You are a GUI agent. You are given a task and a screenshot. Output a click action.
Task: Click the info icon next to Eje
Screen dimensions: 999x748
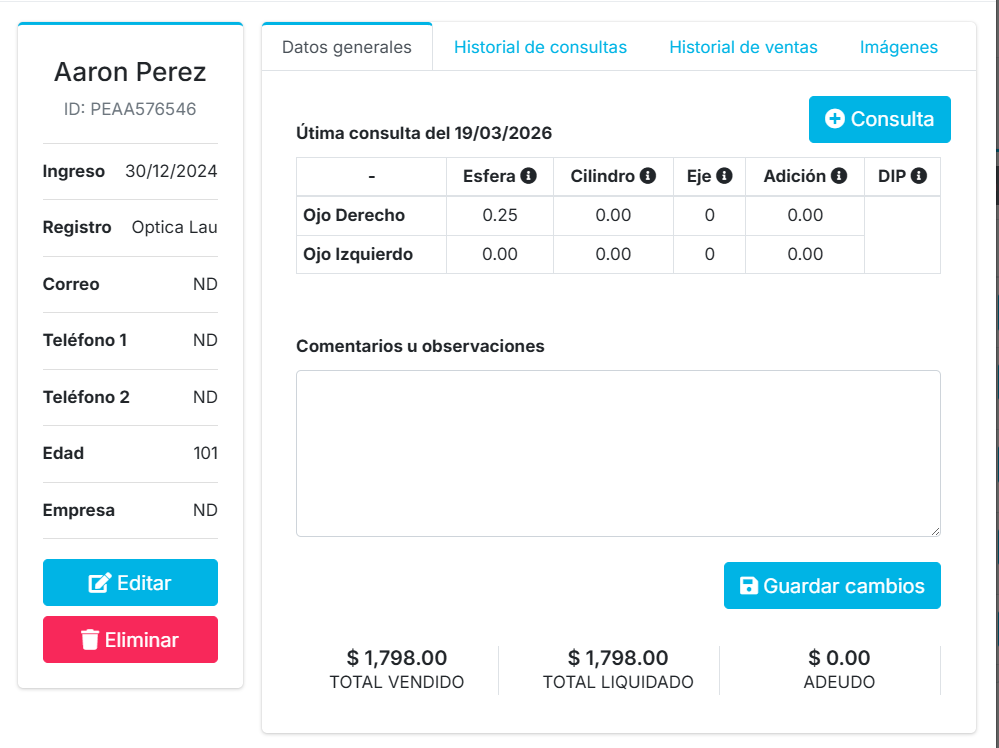point(724,176)
